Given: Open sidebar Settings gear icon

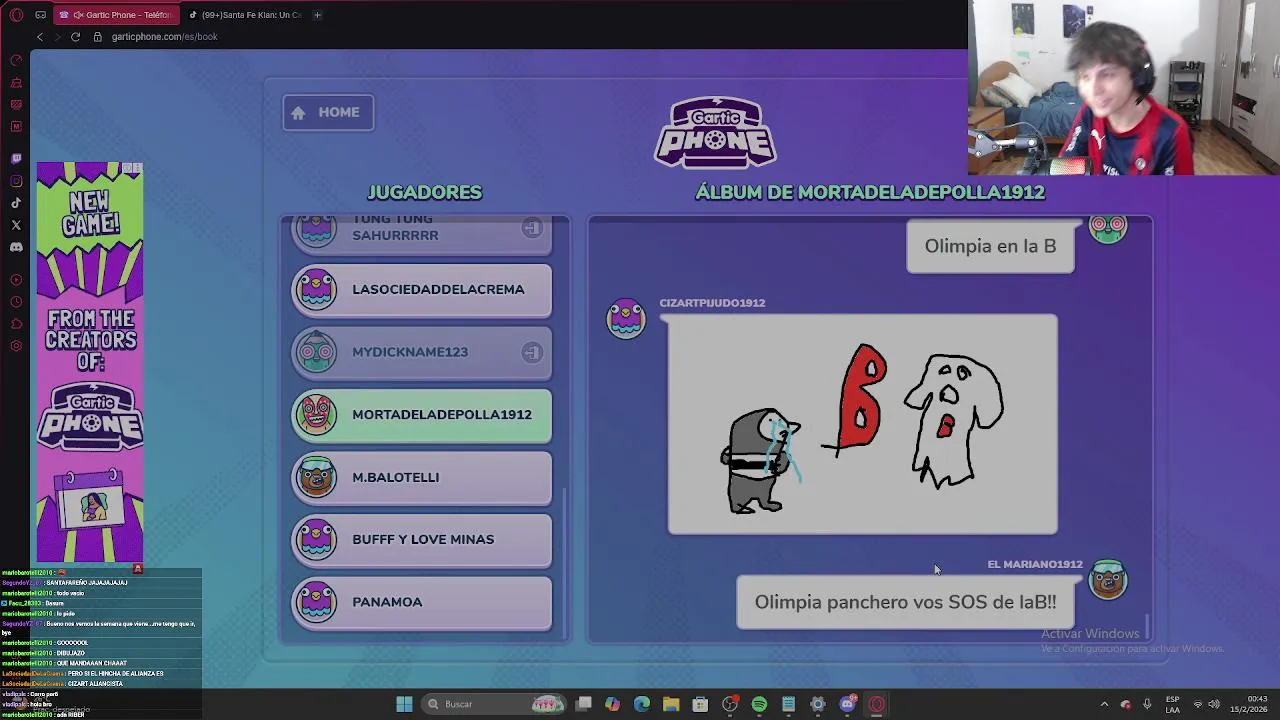Looking at the screenshot, I should point(16,346).
